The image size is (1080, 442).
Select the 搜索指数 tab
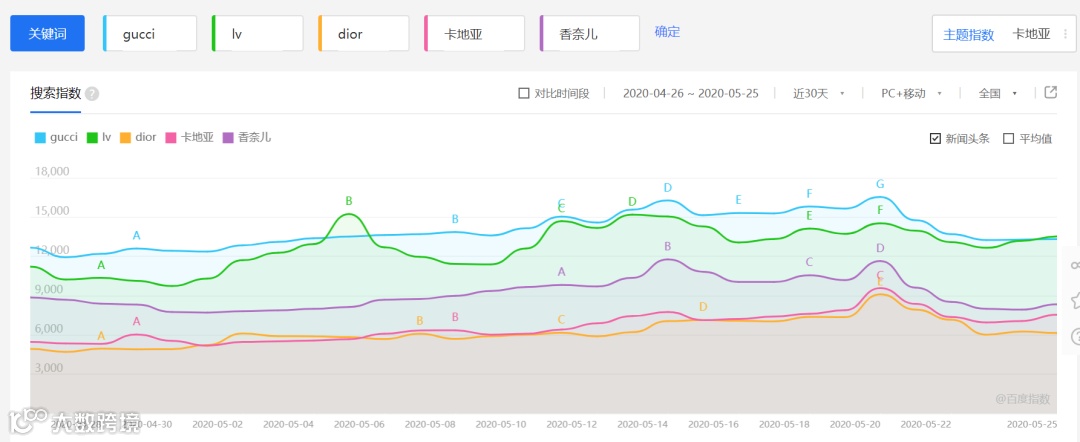56,93
